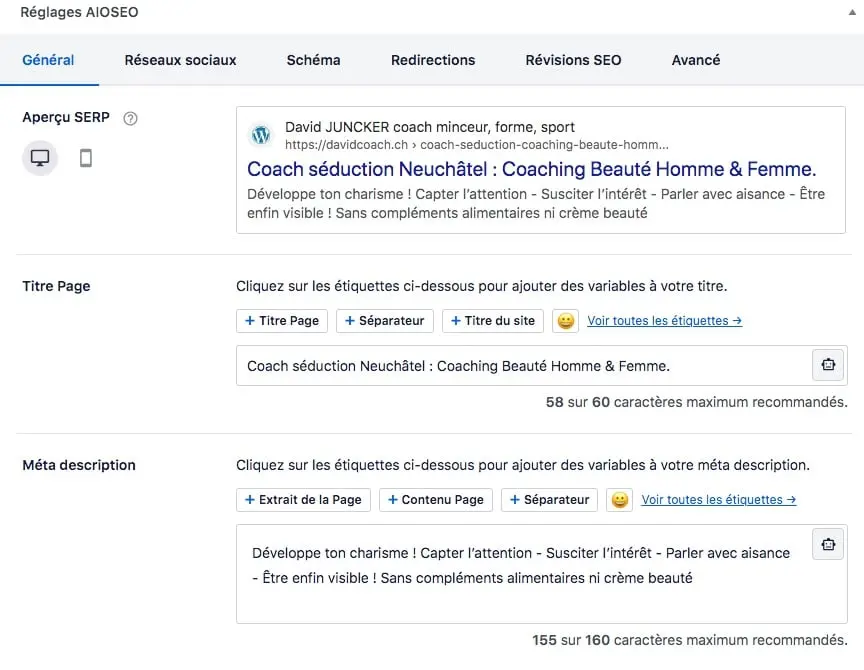Open emoji picker in Méta description section
864x670 pixels.
tap(619, 500)
